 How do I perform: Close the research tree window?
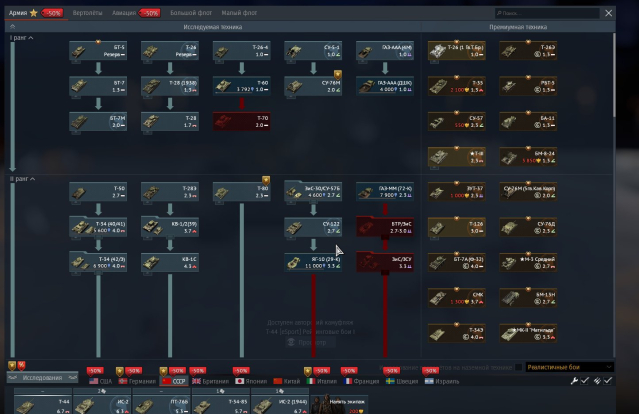point(610,13)
